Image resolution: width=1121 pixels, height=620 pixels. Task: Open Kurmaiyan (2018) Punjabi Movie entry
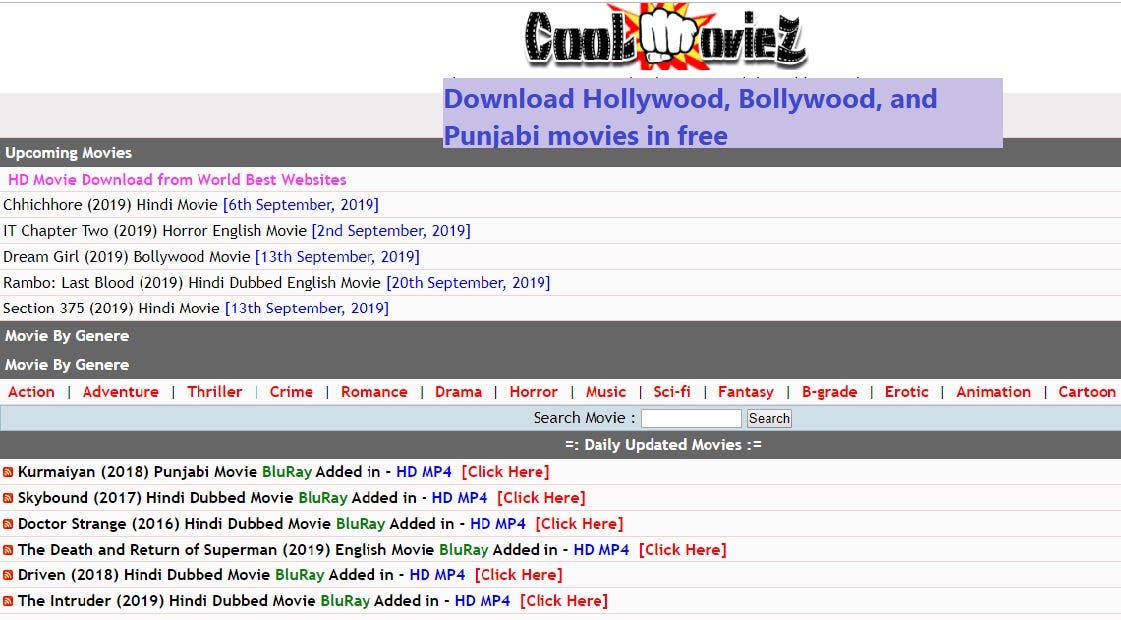click(x=137, y=472)
